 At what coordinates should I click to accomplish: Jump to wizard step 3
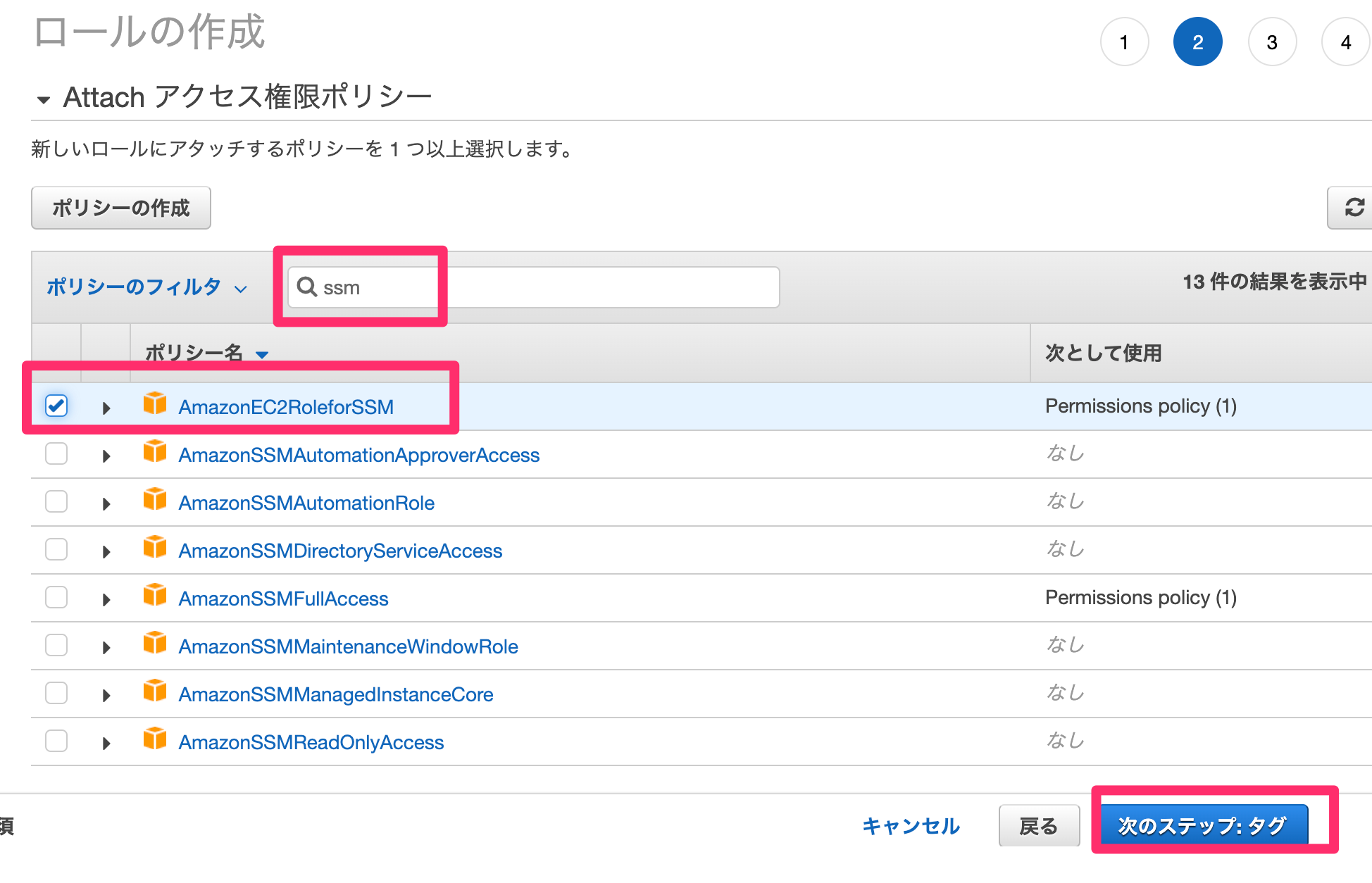point(1272,42)
